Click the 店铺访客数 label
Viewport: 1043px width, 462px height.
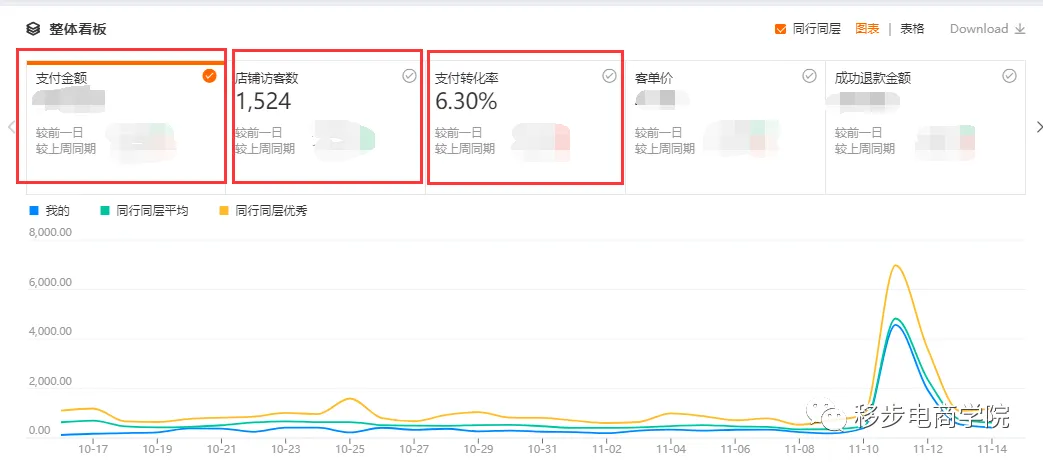coord(267,78)
